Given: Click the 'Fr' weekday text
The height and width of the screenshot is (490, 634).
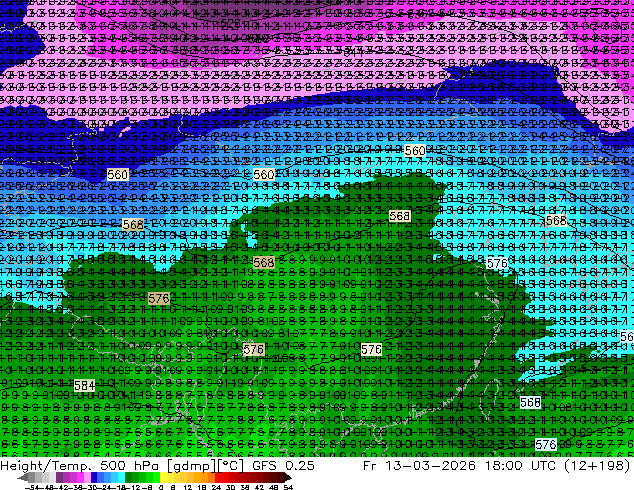Looking at the screenshot, I should (x=370, y=466).
